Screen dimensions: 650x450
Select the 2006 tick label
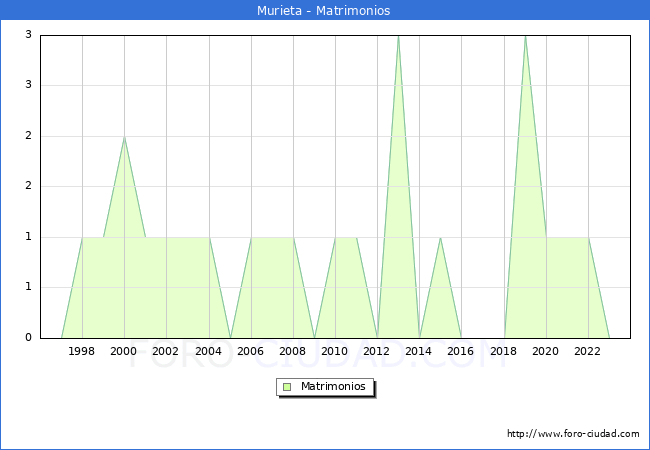coord(251,351)
